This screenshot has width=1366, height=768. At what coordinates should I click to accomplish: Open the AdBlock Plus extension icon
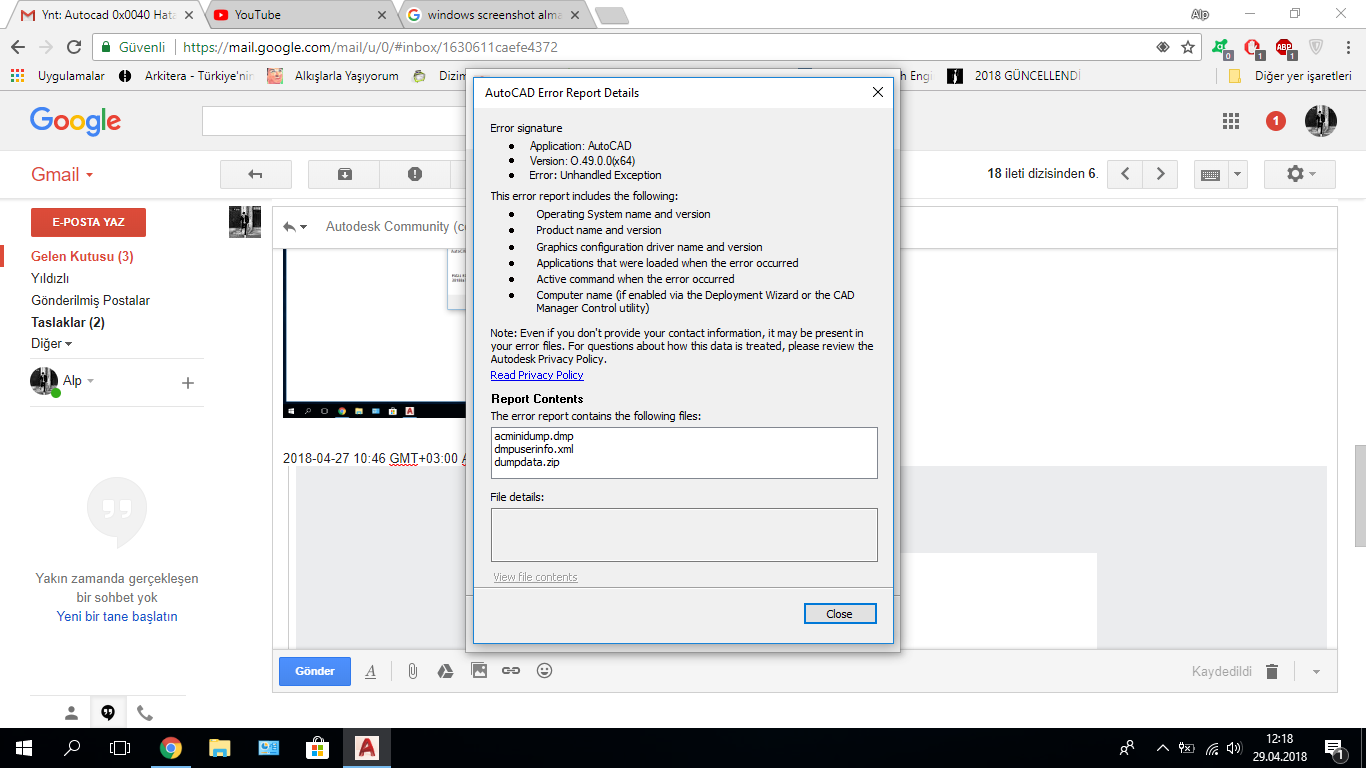point(1285,47)
